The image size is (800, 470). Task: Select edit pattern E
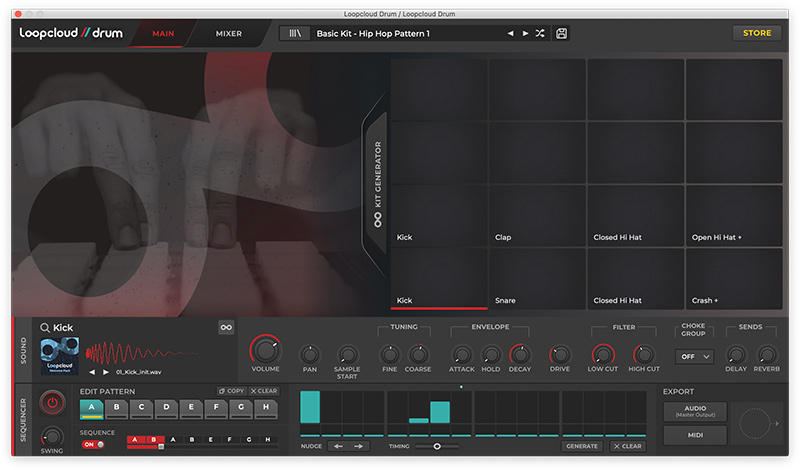tap(191, 409)
